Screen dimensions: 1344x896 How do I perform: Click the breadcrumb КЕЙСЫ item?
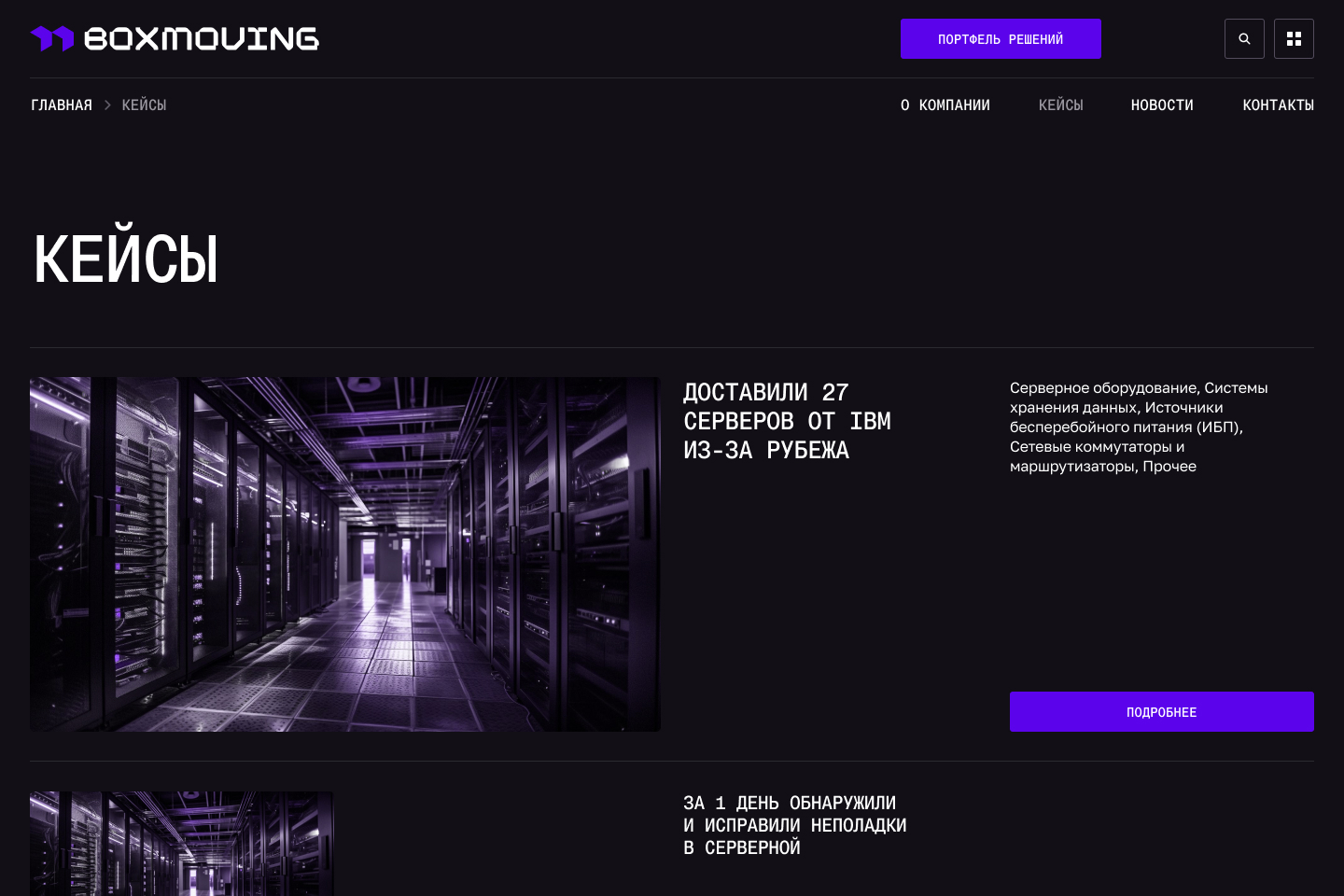144,105
